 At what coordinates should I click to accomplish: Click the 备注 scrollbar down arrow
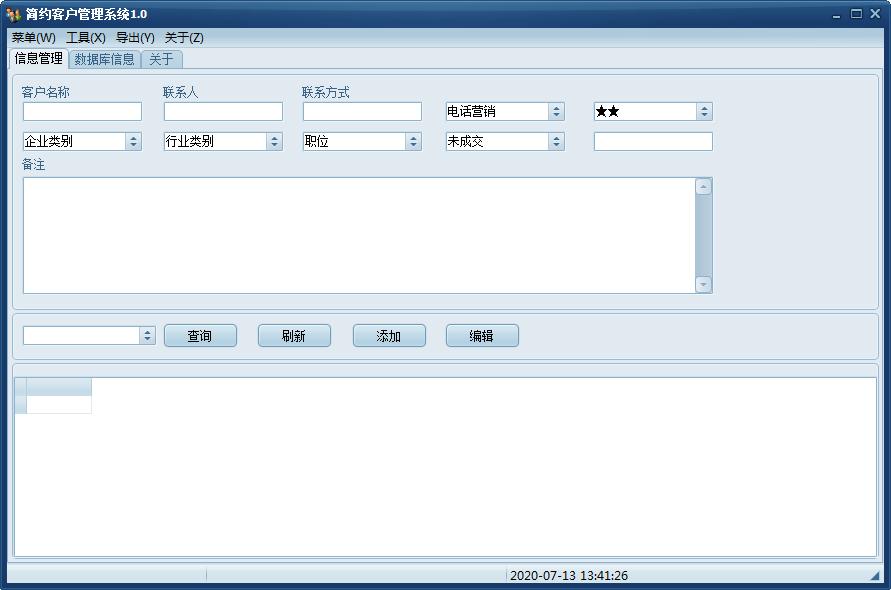(703, 284)
